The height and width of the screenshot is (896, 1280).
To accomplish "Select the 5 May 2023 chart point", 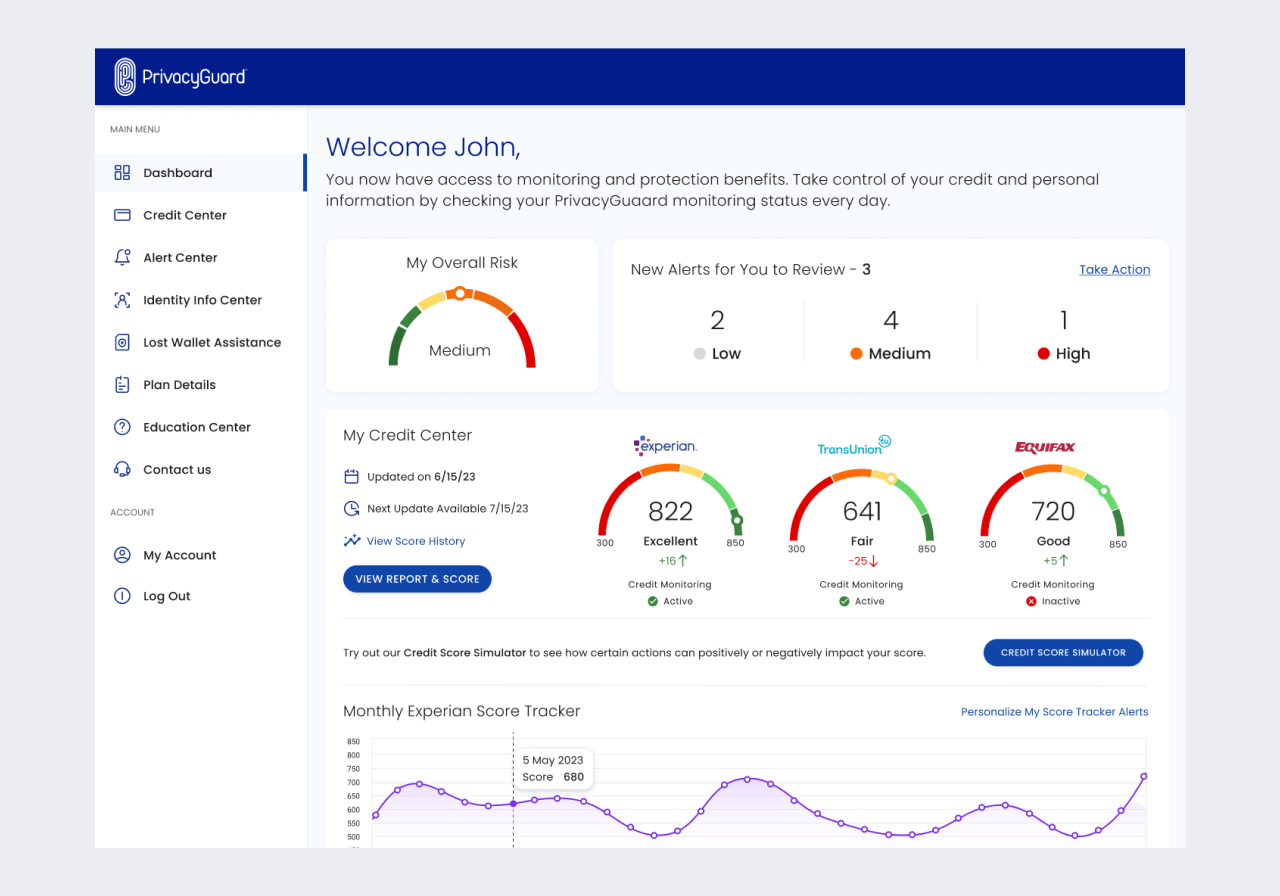I will coord(513,803).
